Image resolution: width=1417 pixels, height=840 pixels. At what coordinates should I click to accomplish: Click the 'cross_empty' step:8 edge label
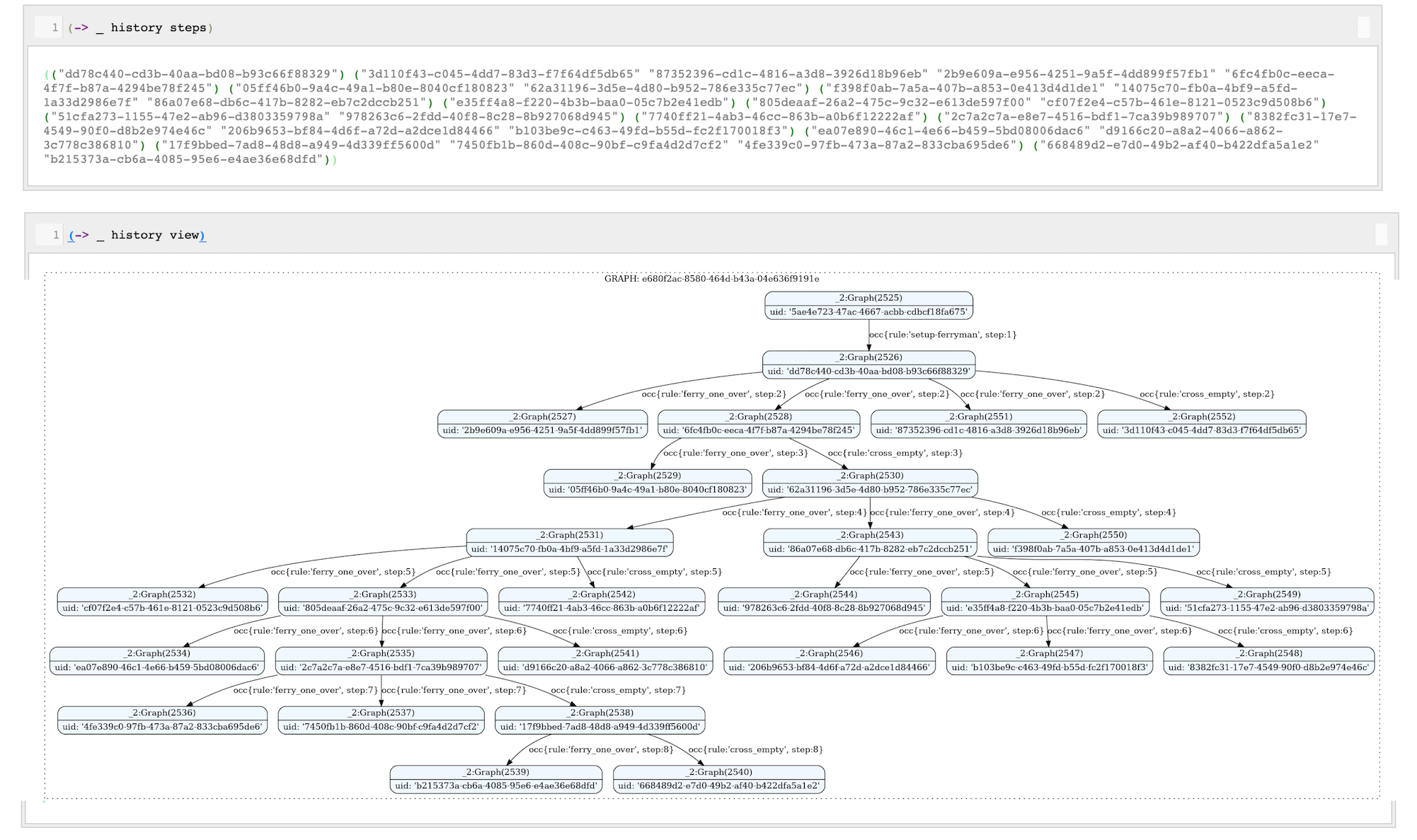(x=755, y=749)
